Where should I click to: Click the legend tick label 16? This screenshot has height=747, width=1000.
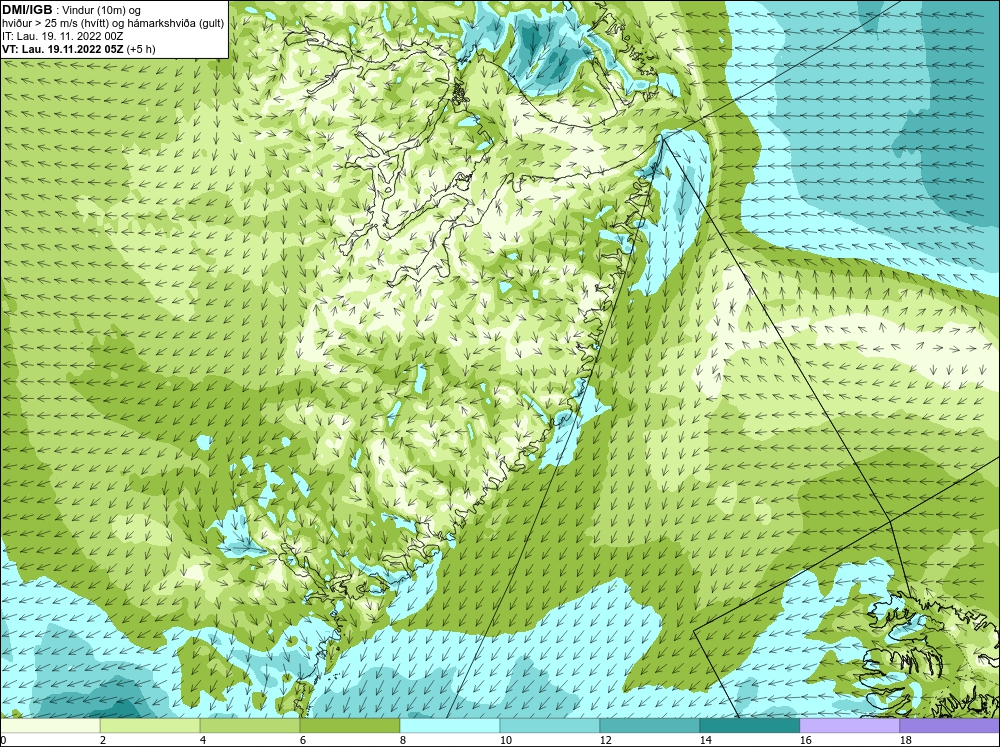tap(805, 740)
